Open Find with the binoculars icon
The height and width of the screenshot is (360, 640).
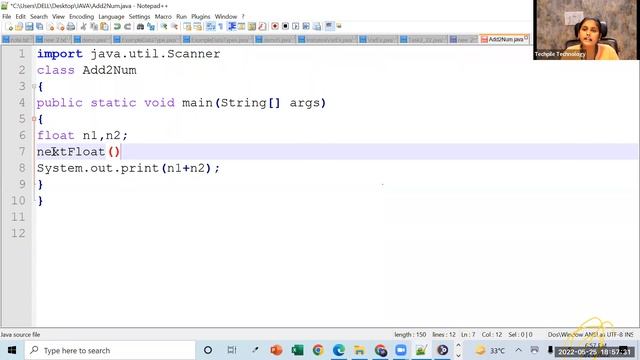pos(140,27)
